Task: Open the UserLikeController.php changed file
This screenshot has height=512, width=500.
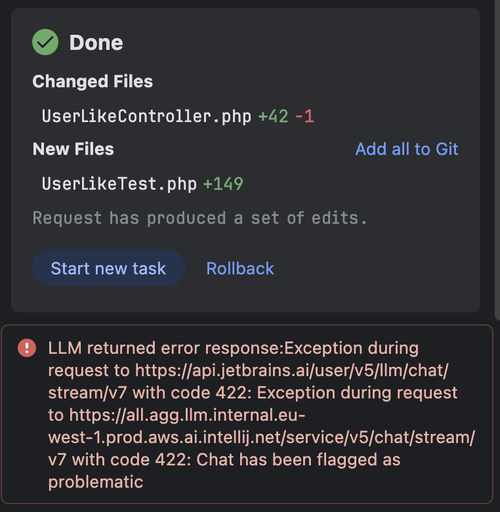Action: [x=146, y=116]
